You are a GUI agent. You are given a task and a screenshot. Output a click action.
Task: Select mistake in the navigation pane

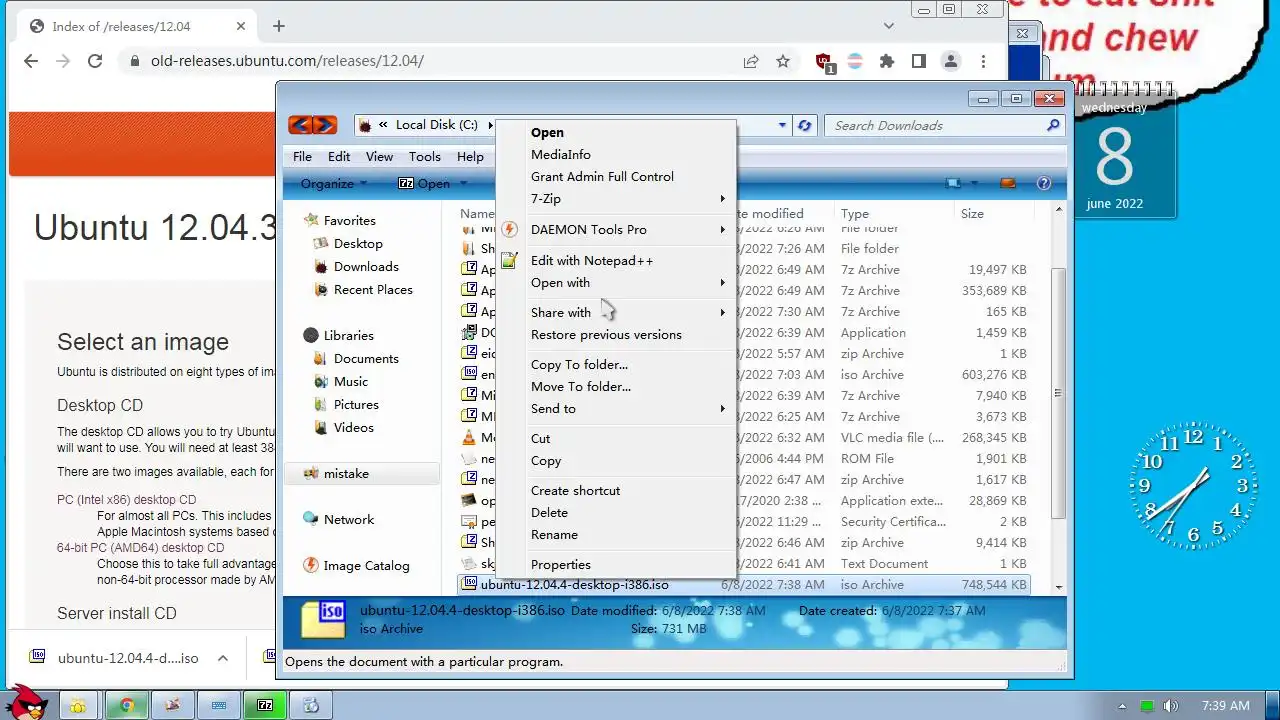(x=346, y=473)
